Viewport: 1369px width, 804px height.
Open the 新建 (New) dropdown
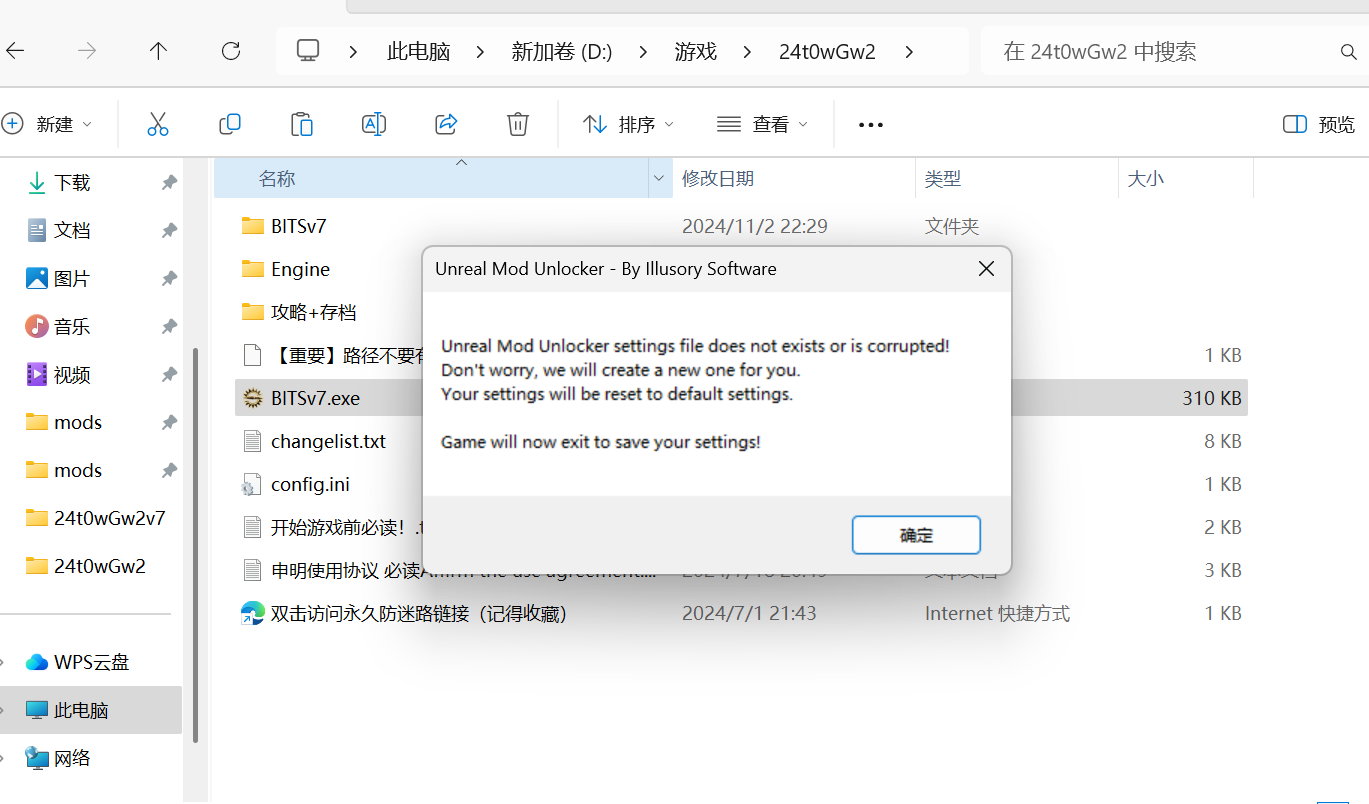48,124
